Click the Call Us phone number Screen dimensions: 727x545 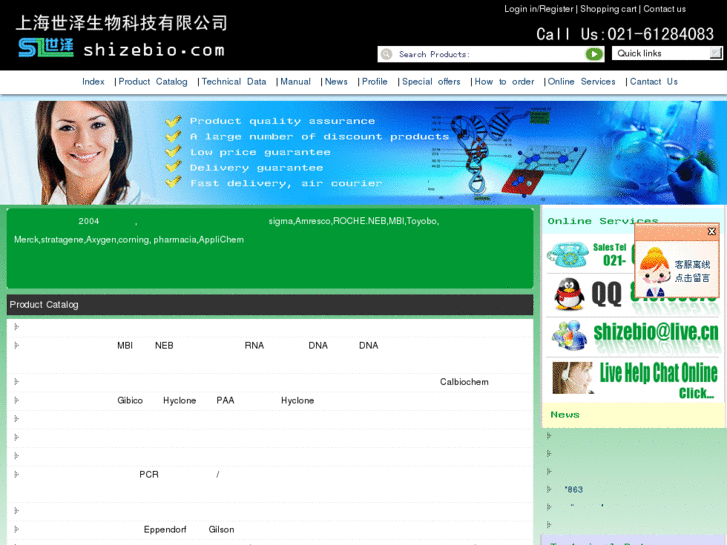pos(625,34)
